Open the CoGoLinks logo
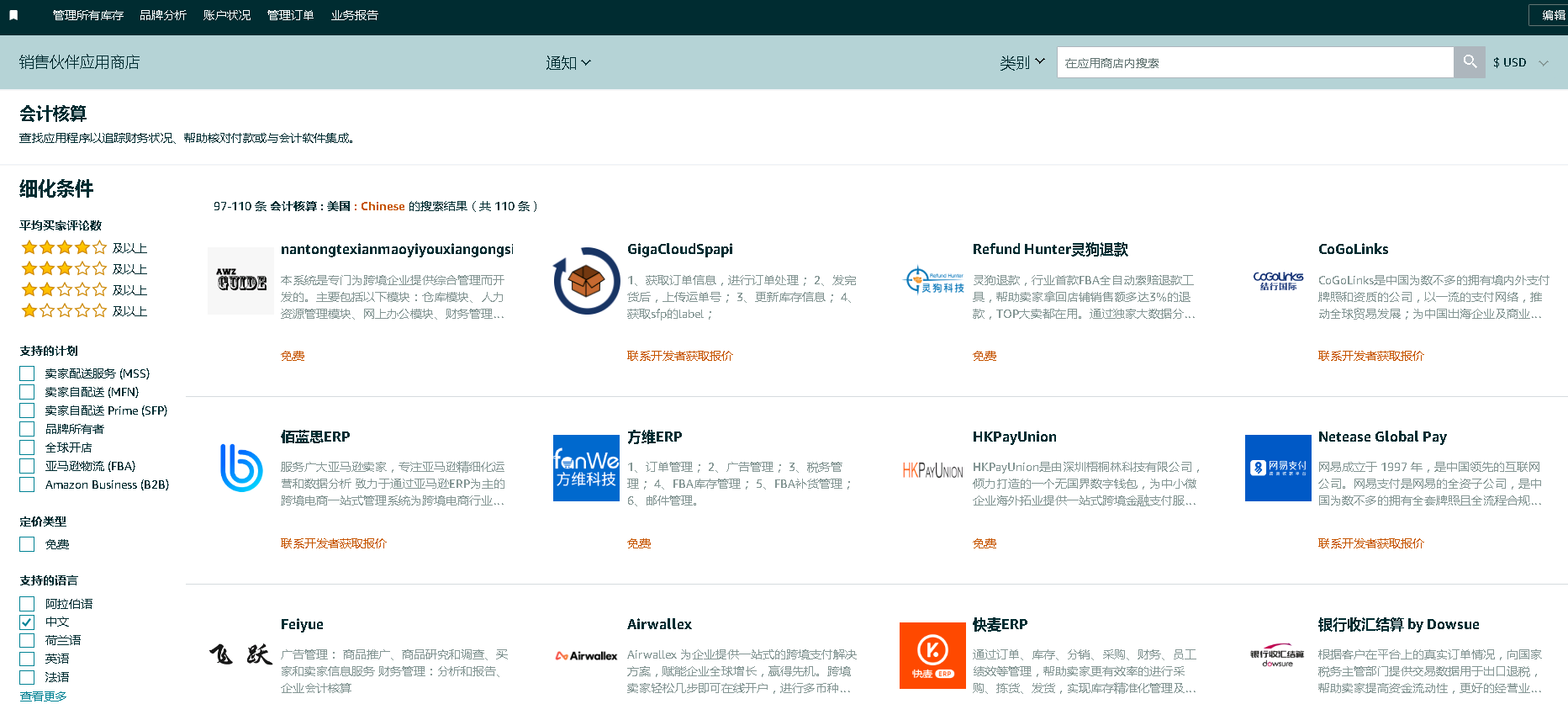The image size is (1568, 720). tap(1279, 281)
